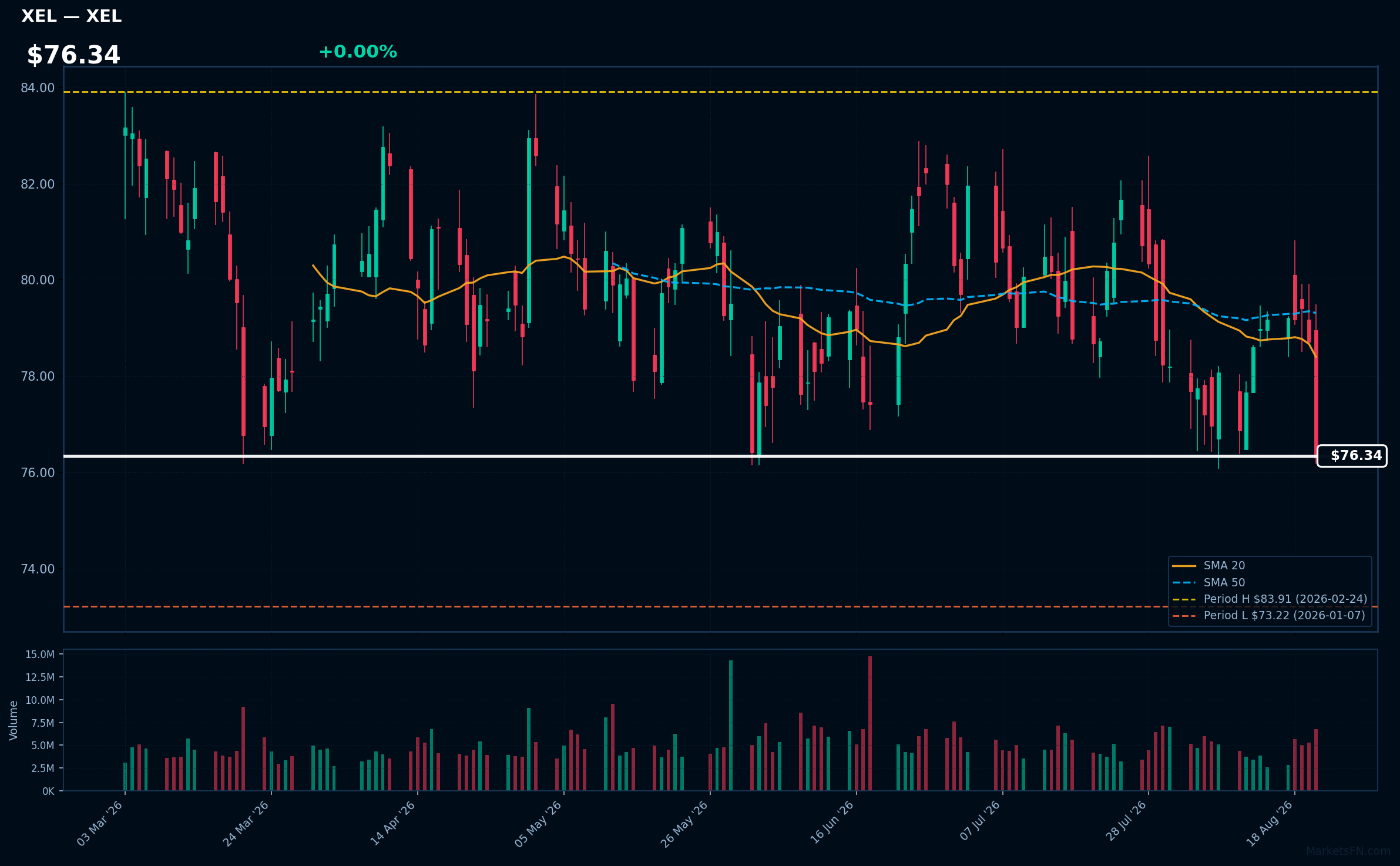Click the Period H $83.91 legend entry

[1270, 599]
